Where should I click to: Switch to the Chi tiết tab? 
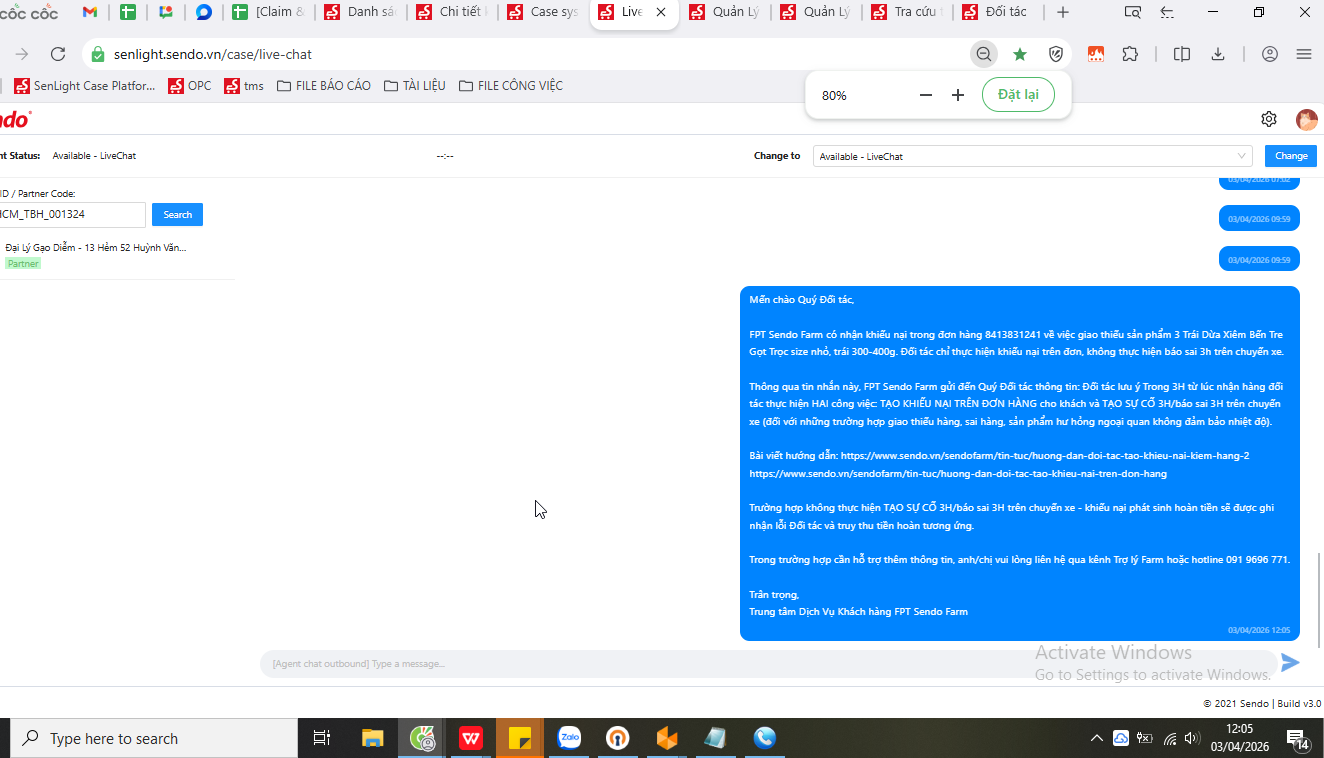click(x=452, y=12)
